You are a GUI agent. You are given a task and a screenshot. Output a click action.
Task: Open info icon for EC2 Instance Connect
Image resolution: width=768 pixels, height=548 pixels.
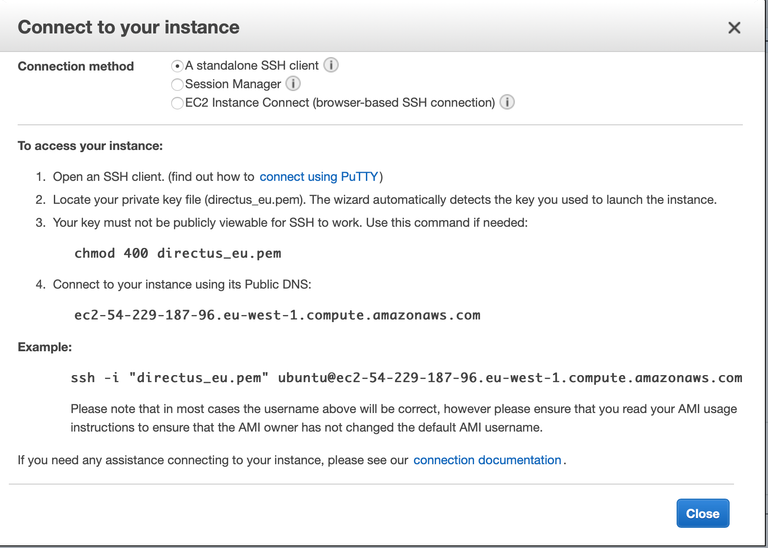507,102
